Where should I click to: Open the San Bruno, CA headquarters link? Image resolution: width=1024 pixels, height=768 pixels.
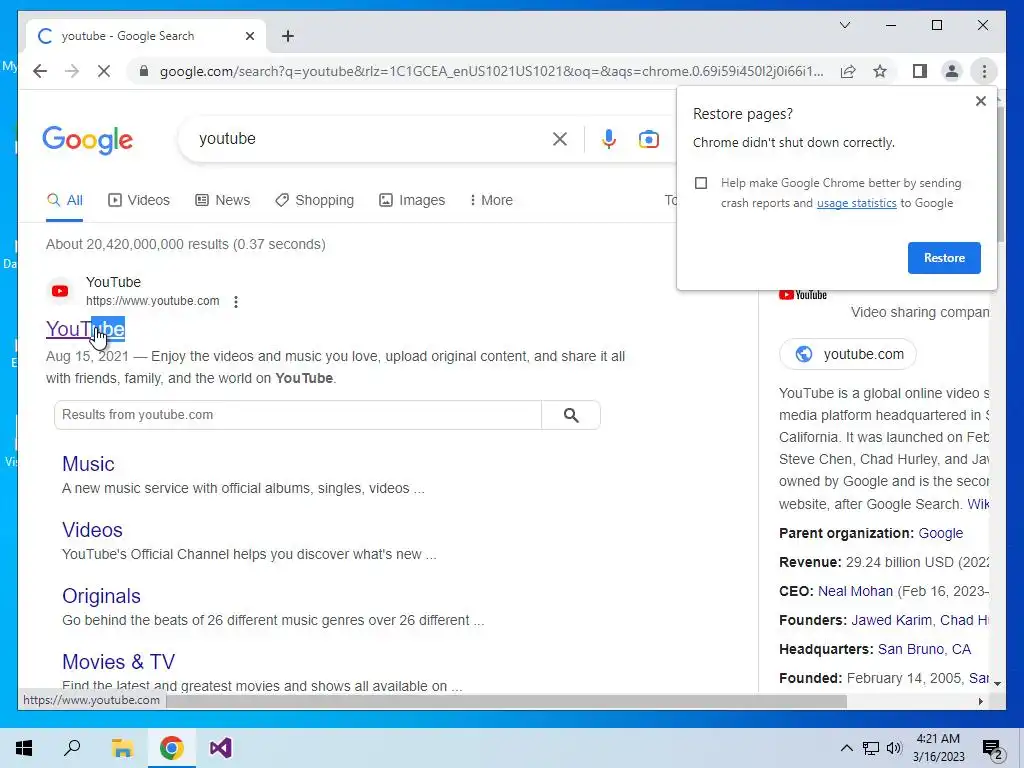924,649
